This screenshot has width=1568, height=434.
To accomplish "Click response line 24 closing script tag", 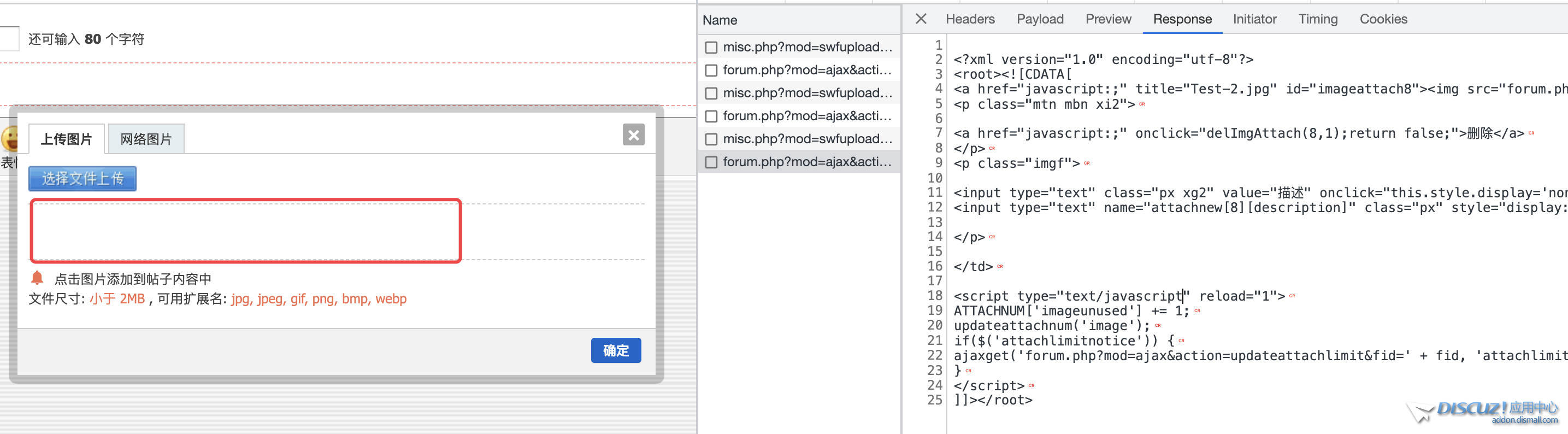I will coord(989,385).
